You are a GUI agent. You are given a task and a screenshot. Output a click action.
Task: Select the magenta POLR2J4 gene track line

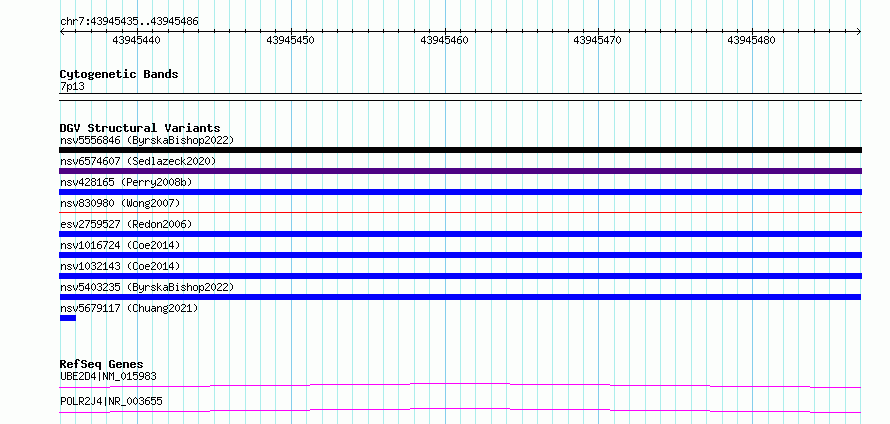pyautogui.click(x=460, y=411)
